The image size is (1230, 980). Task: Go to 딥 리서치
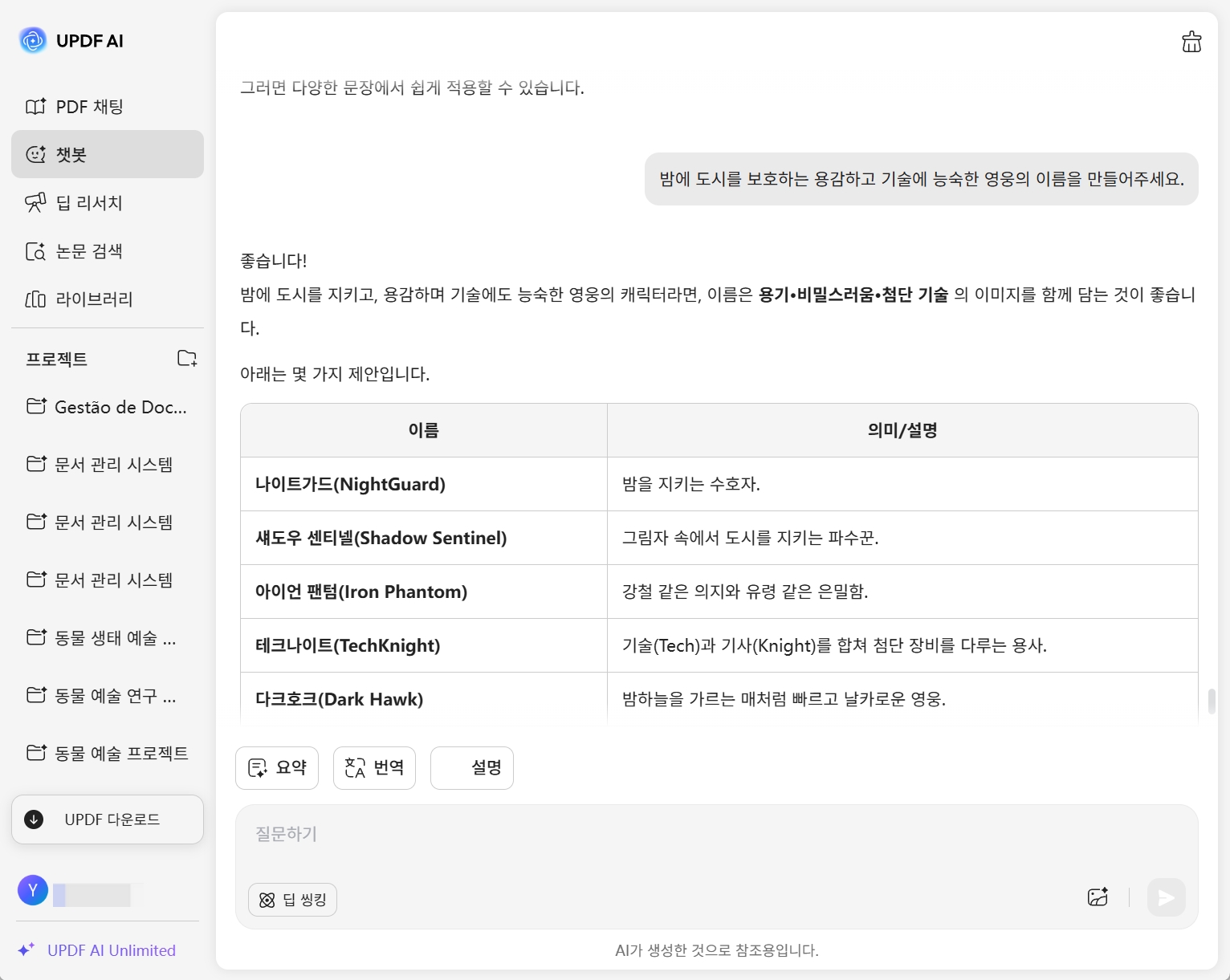(108, 203)
